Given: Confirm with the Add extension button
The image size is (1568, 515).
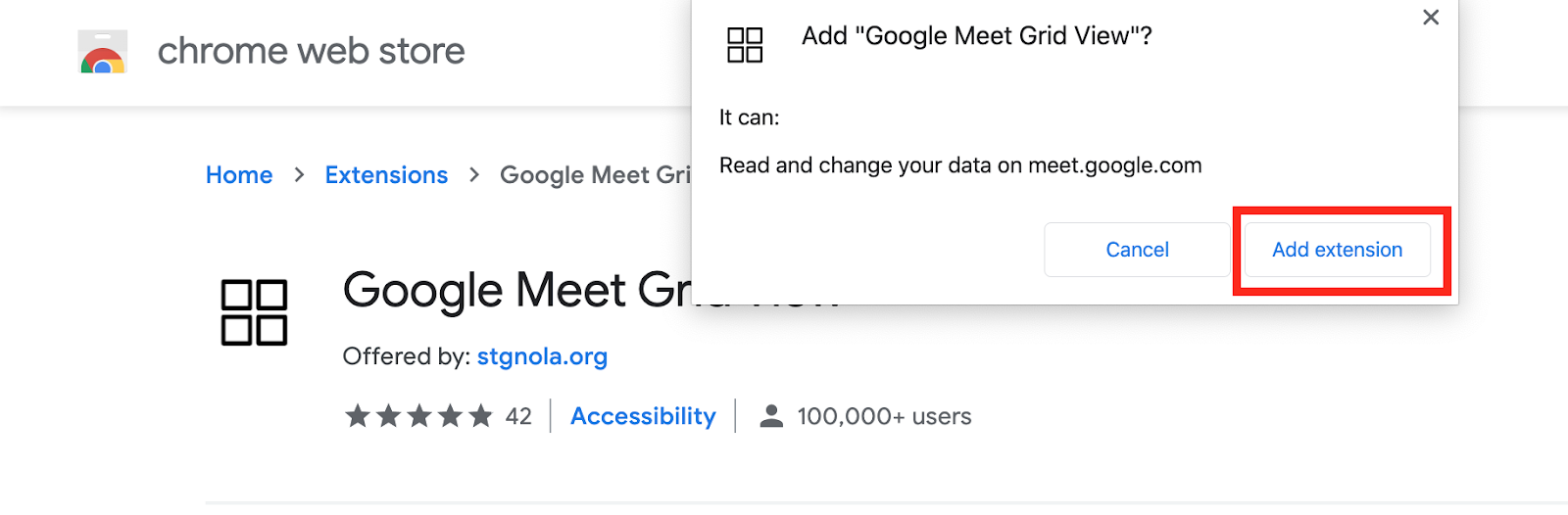Looking at the screenshot, I should [1337, 250].
